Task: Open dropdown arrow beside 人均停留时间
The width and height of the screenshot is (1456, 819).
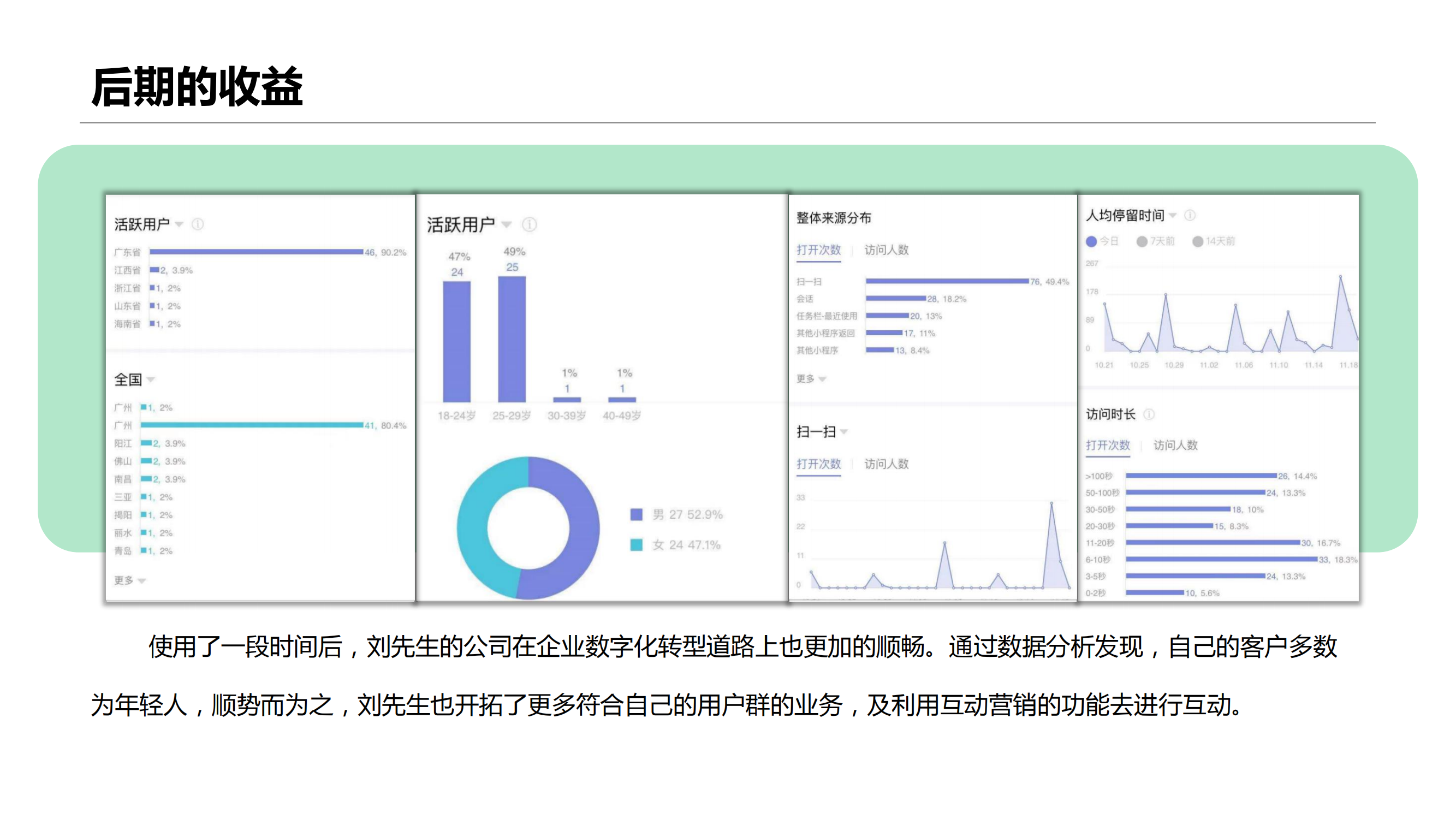Action: [x=1173, y=215]
